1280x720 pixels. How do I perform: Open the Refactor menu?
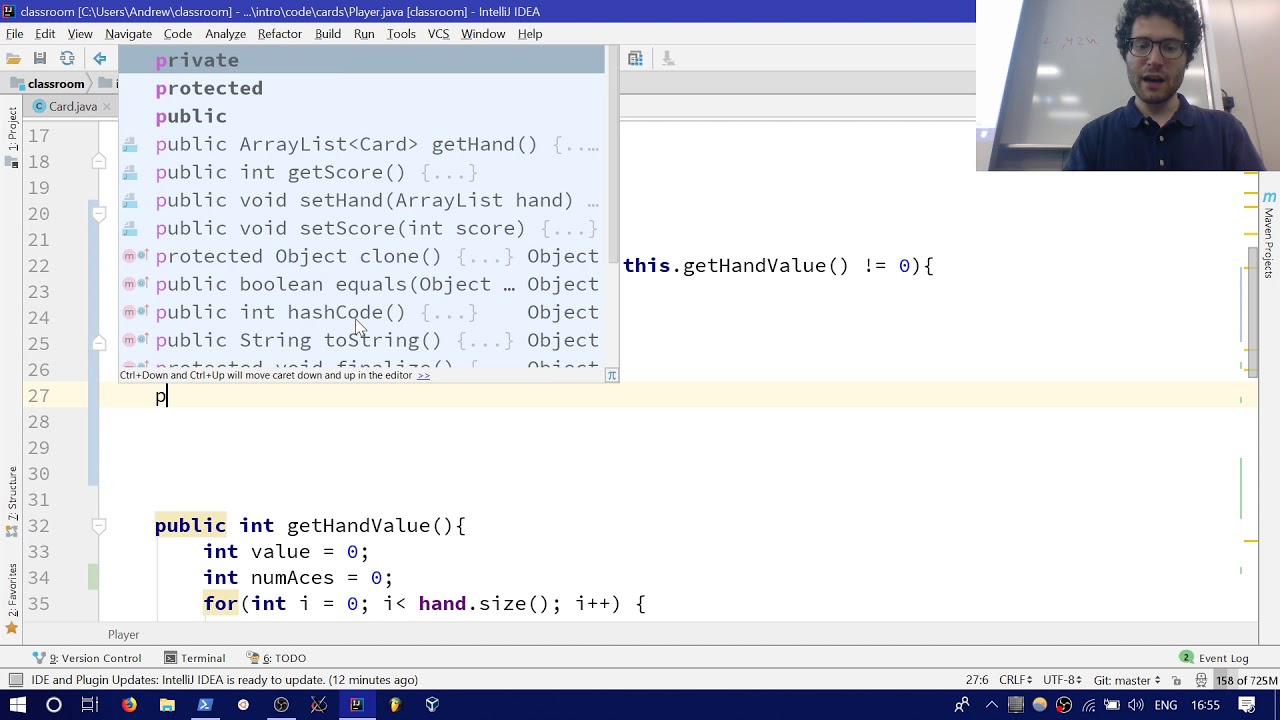(x=279, y=34)
